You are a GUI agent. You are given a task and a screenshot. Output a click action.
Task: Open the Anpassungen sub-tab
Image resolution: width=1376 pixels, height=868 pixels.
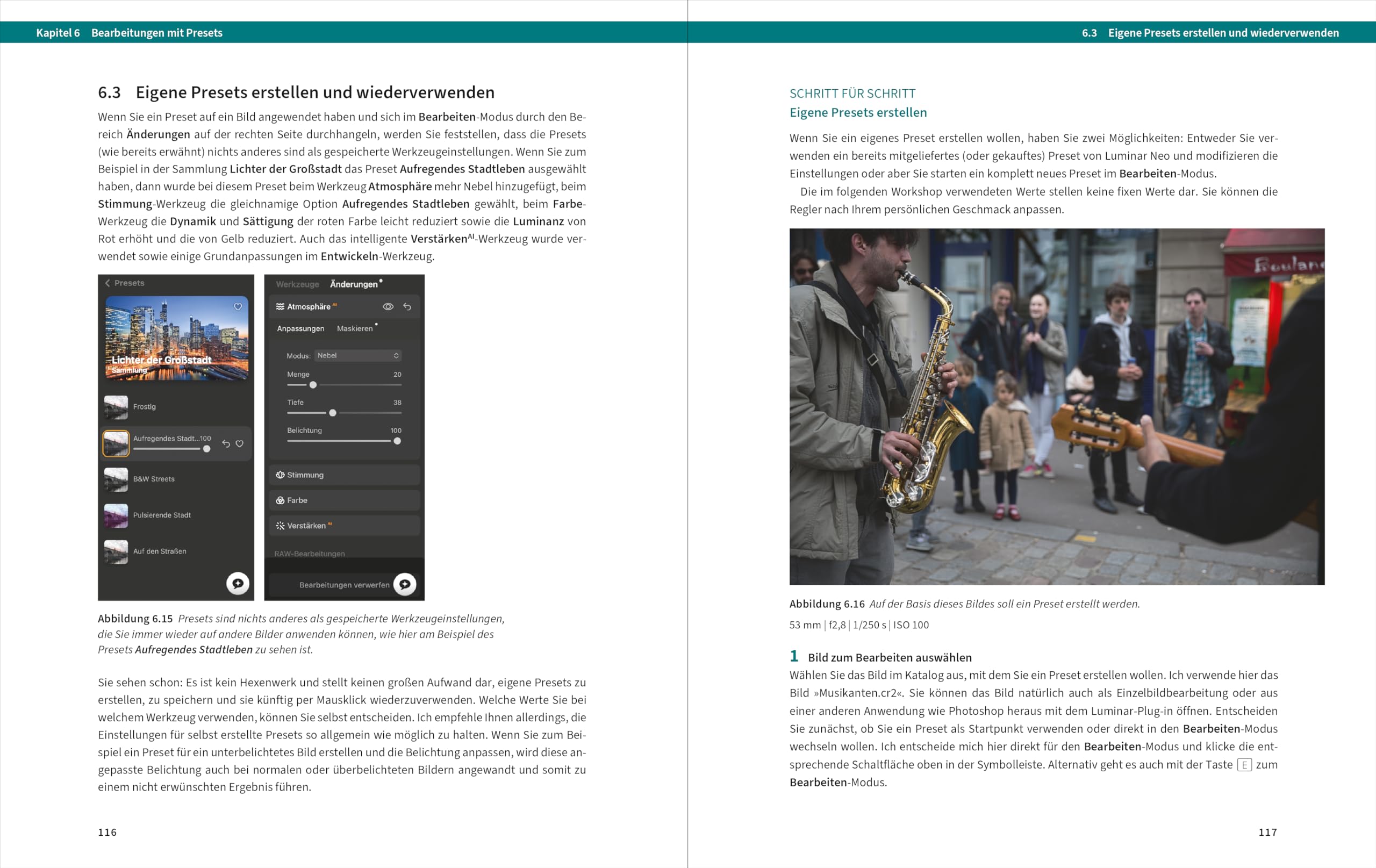(300, 328)
